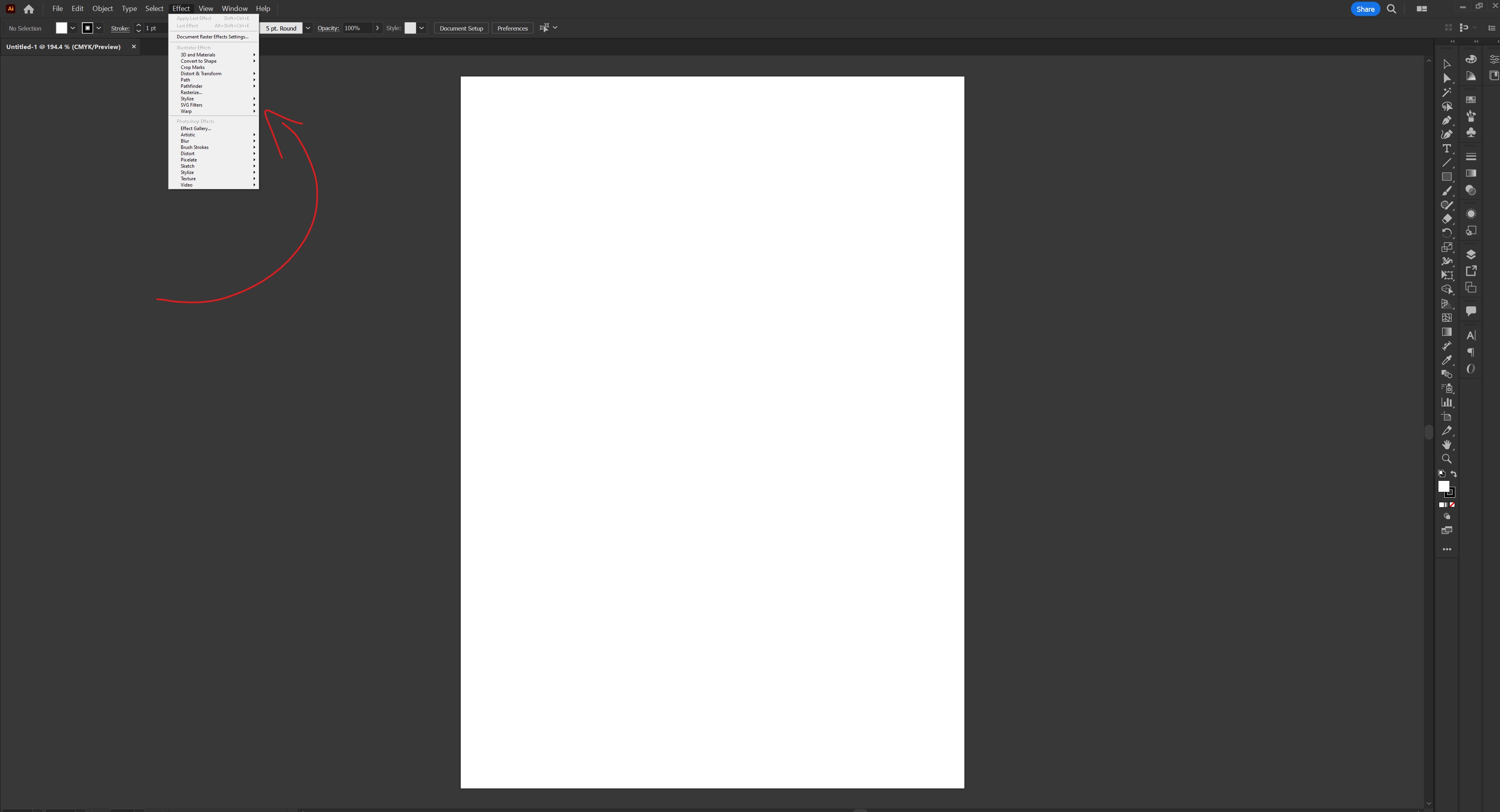Open the Gradient panel
The width and height of the screenshot is (1500, 812).
pyautogui.click(x=1470, y=174)
